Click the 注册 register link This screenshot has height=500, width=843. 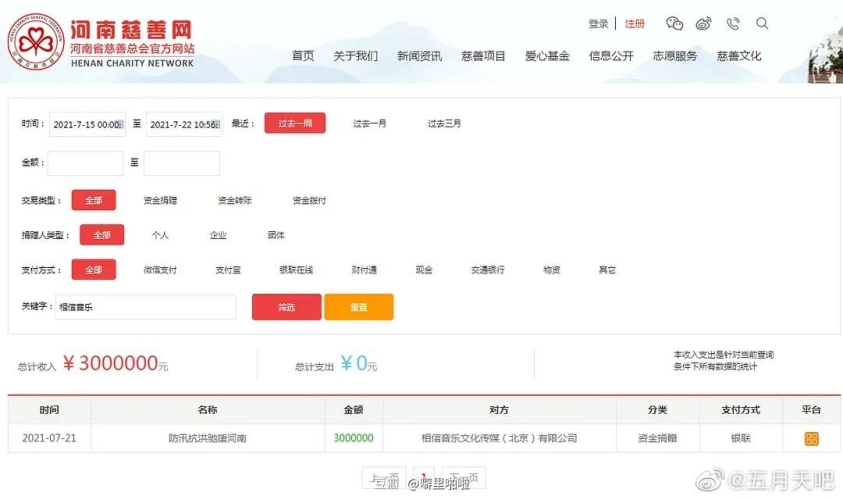[x=634, y=24]
